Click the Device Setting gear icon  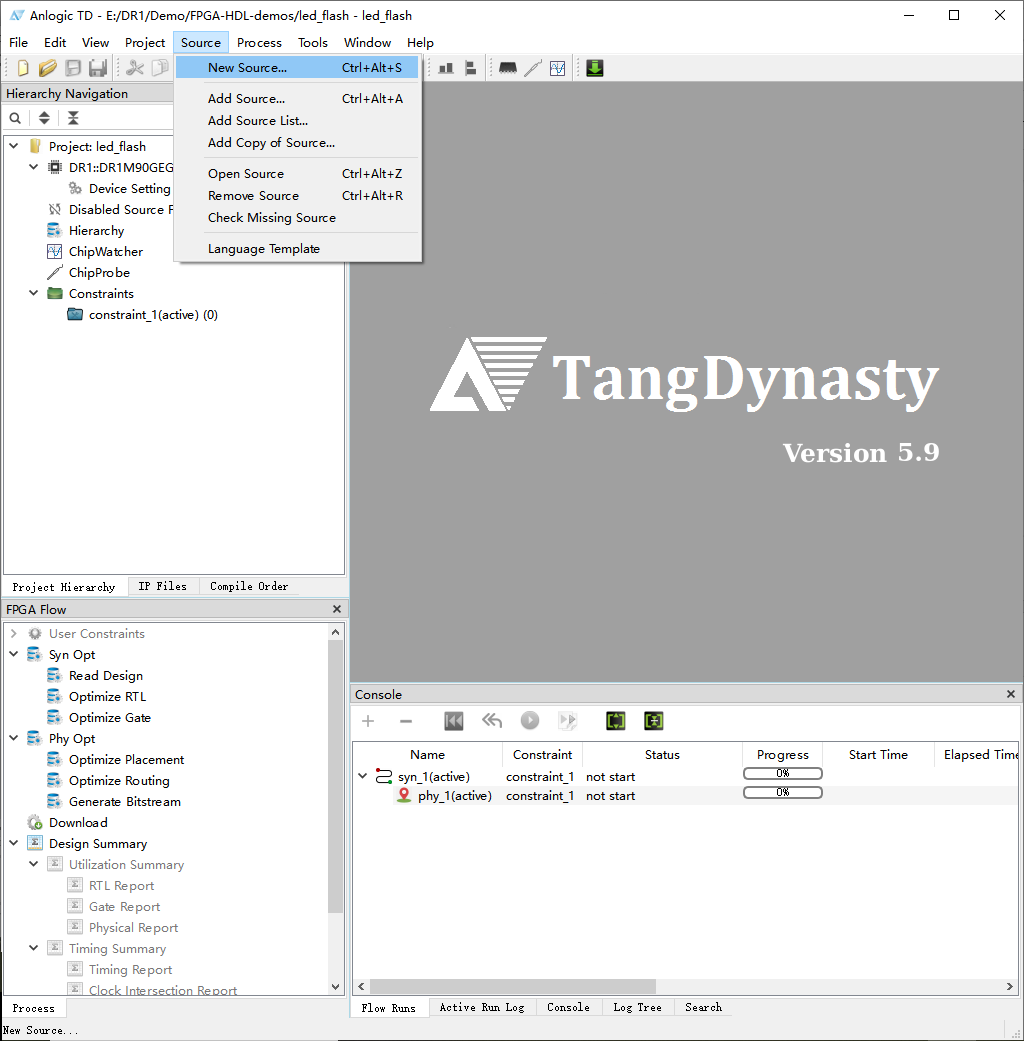[x=75, y=189]
